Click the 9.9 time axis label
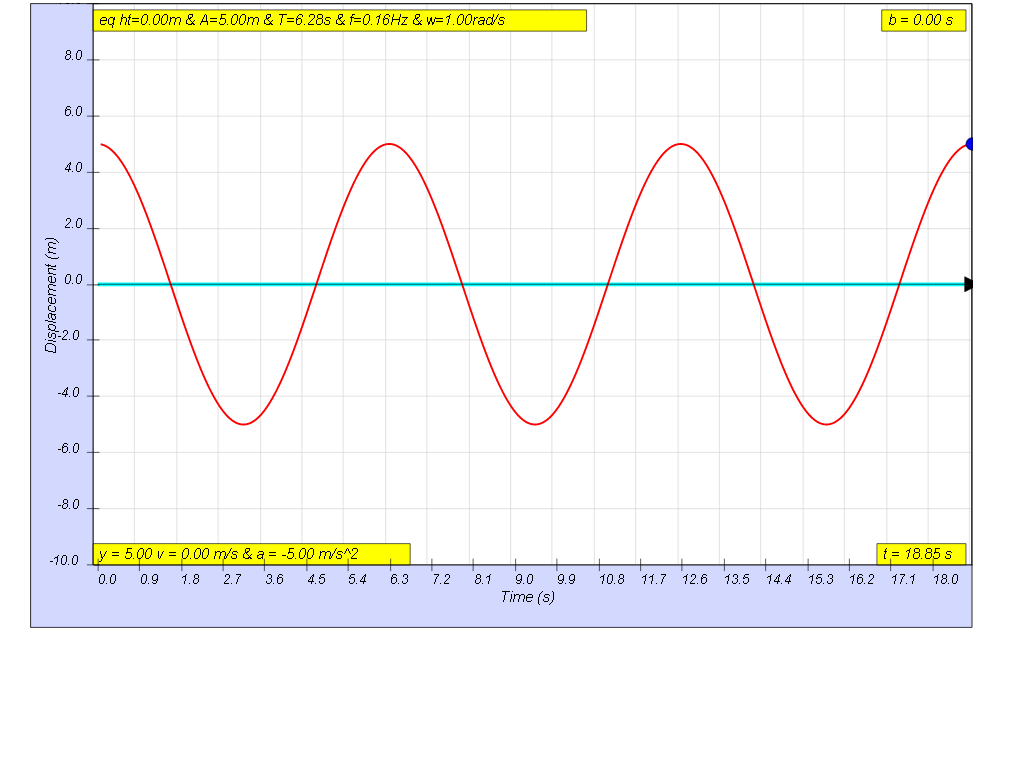The width and height of the screenshot is (1024, 768). pos(566,579)
